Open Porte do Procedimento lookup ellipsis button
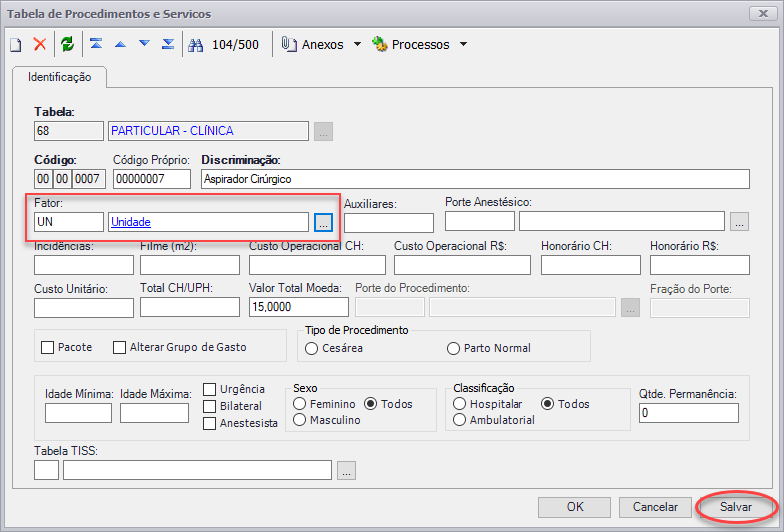Image resolution: width=784 pixels, height=532 pixels. pos(630,308)
